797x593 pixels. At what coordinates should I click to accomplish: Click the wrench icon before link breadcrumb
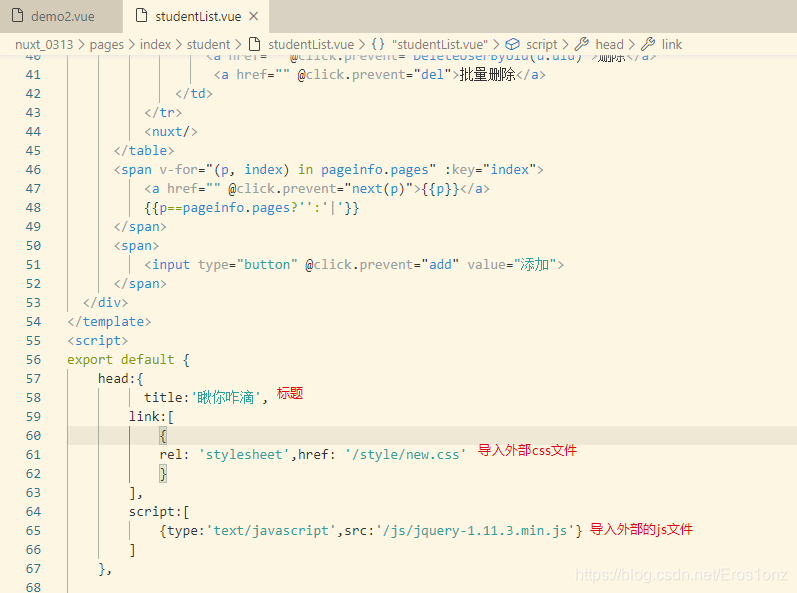point(648,44)
